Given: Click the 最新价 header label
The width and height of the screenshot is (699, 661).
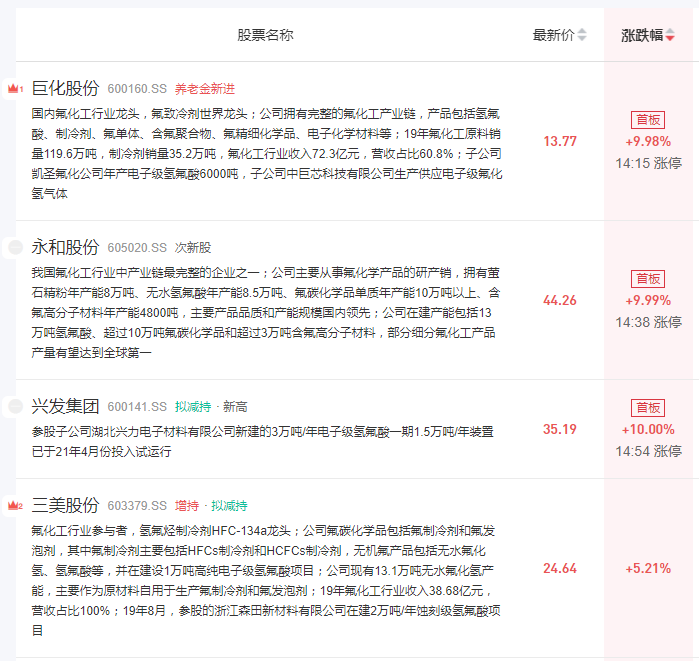Looking at the screenshot, I should pos(553,35).
